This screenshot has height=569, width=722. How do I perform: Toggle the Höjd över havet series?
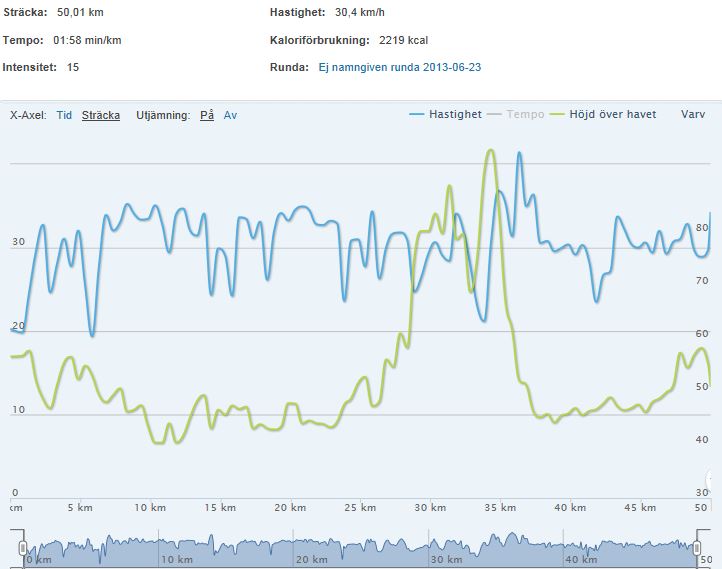click(613, 115)
